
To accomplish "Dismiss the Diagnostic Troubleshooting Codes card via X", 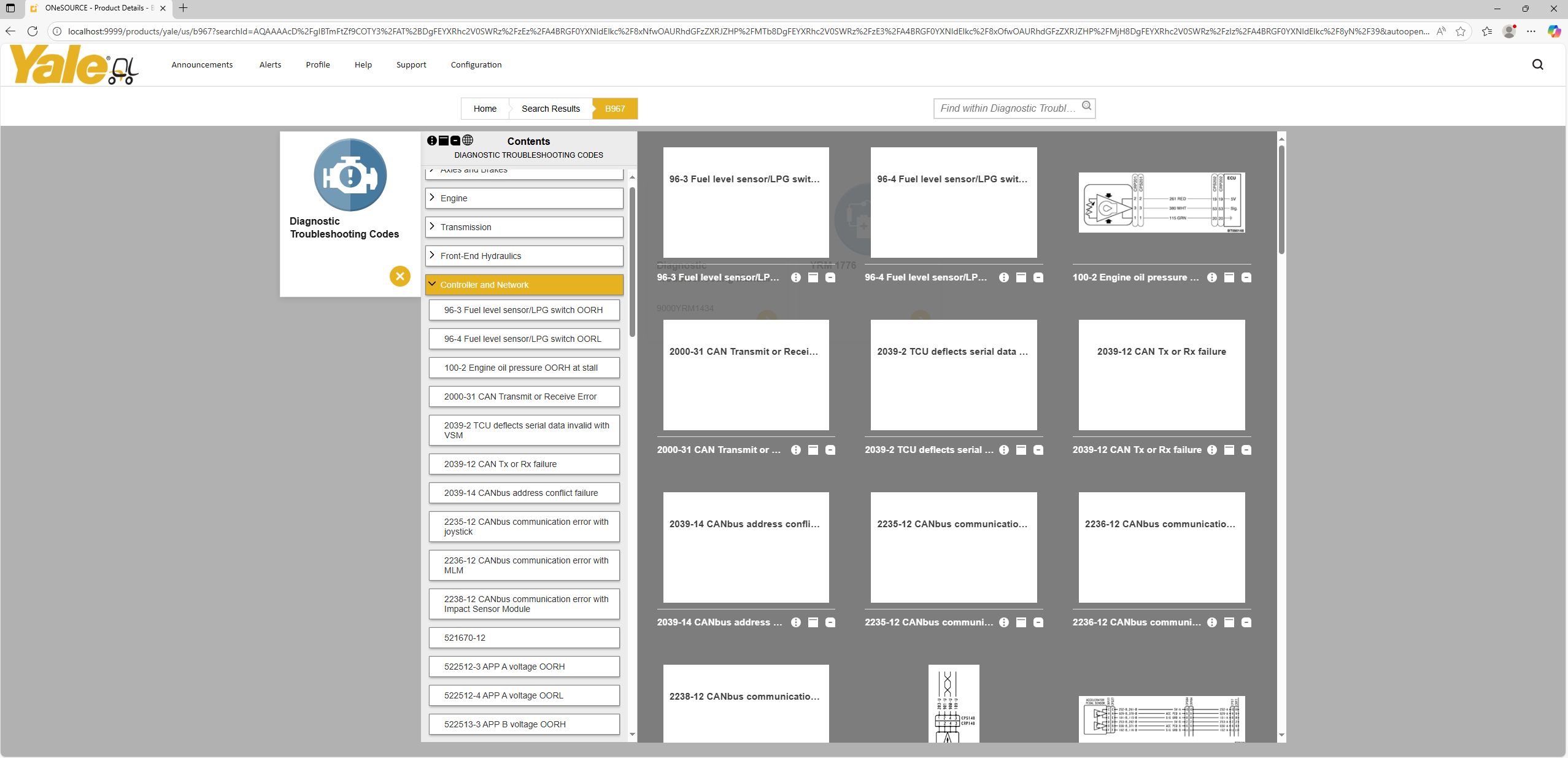I will (x=399, y=276).
